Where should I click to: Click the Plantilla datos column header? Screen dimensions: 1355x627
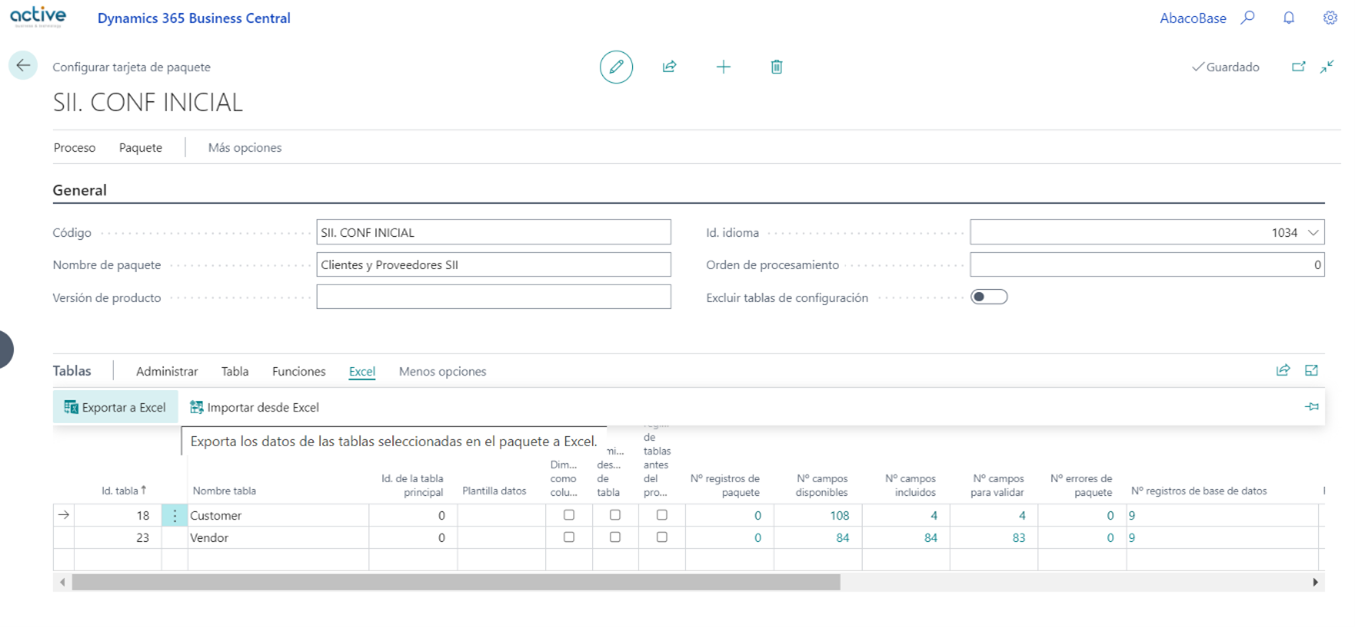coord(494,491)
